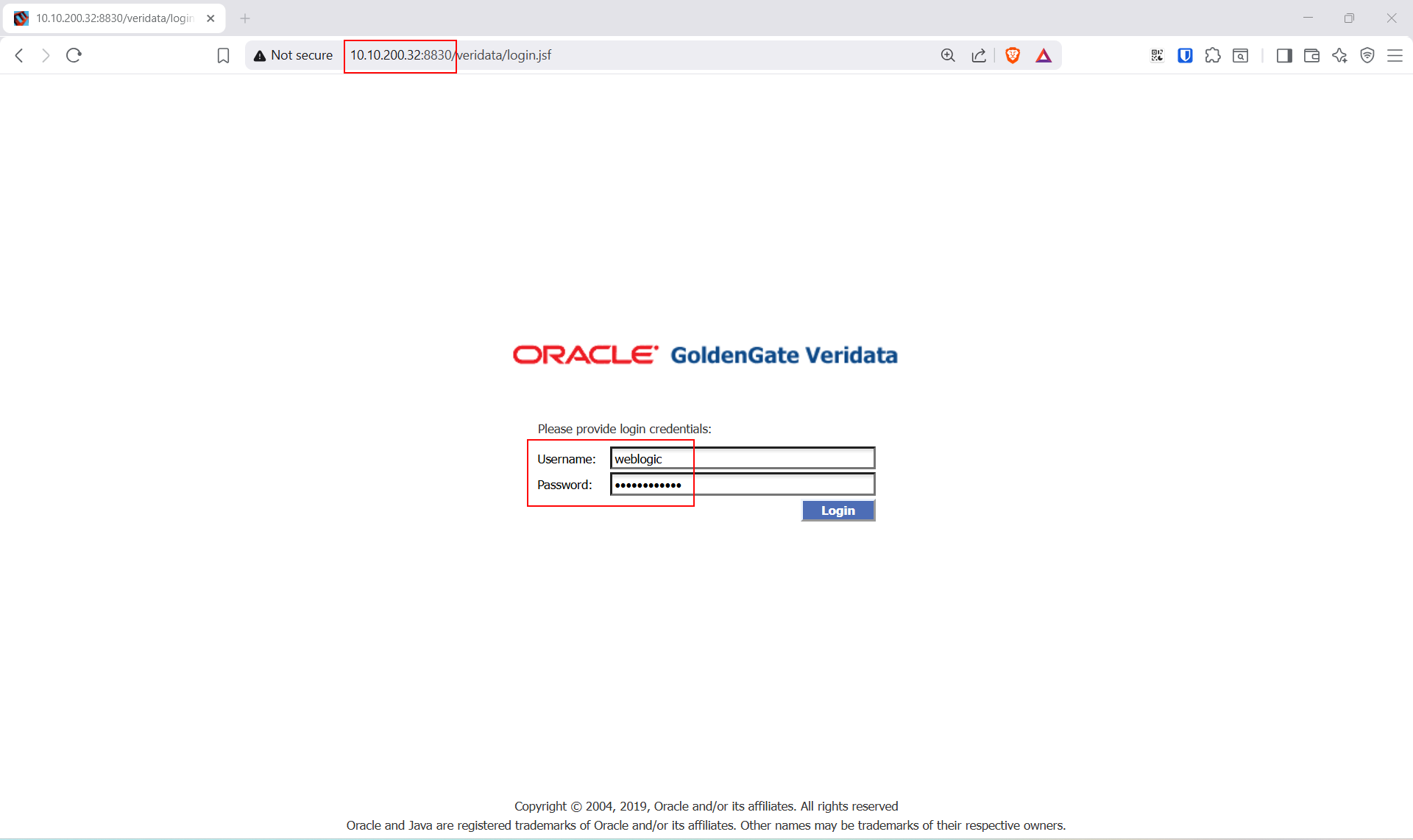Minimize the browser window
This screenshot has height=840, width=1413.
click(x=1308, y=18)
